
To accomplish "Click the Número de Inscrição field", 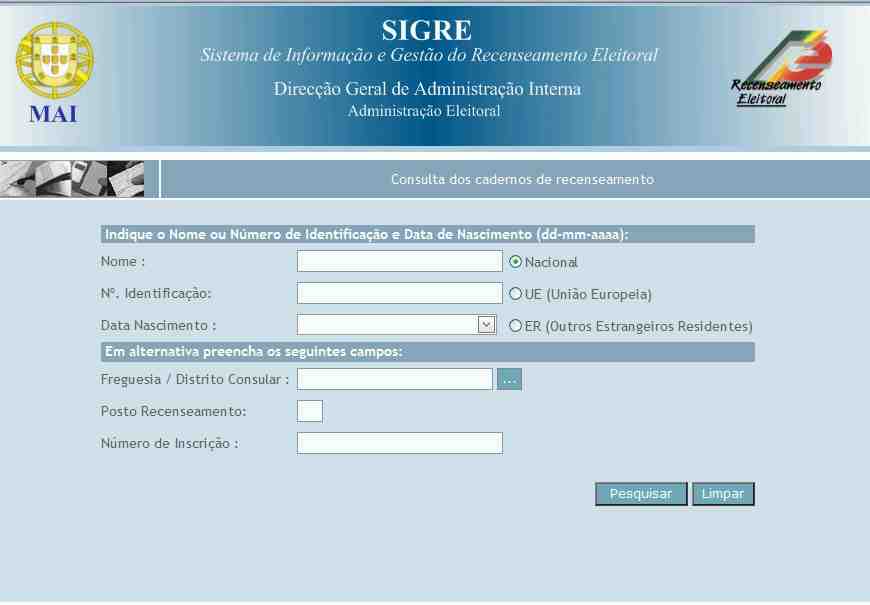I will [399, 443].
